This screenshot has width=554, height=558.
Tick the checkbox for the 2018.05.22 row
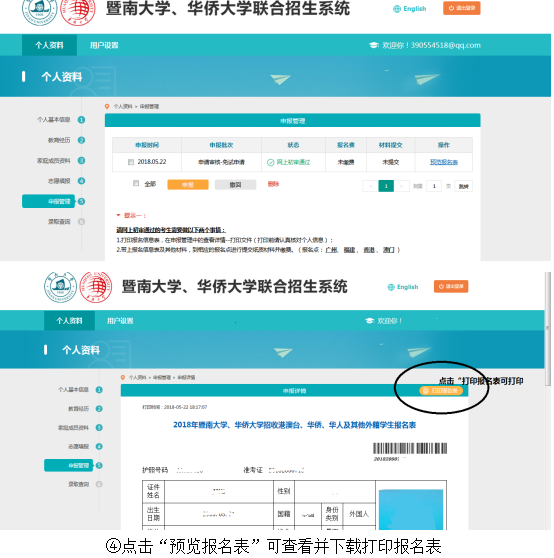click(131, 162)
